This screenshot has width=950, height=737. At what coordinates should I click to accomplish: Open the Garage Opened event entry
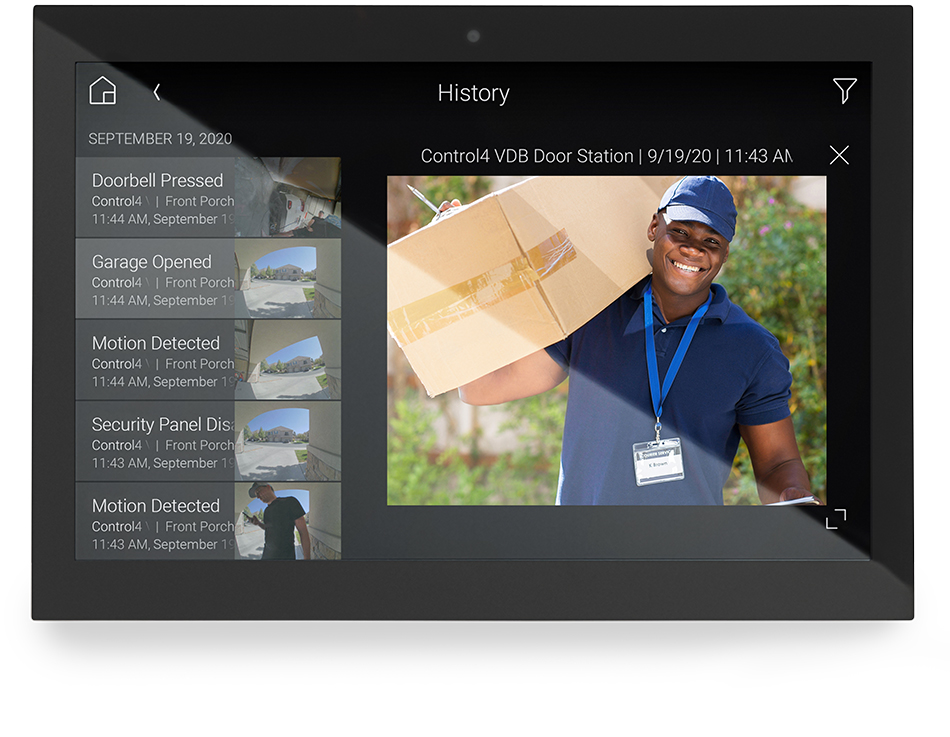point(157,279)
